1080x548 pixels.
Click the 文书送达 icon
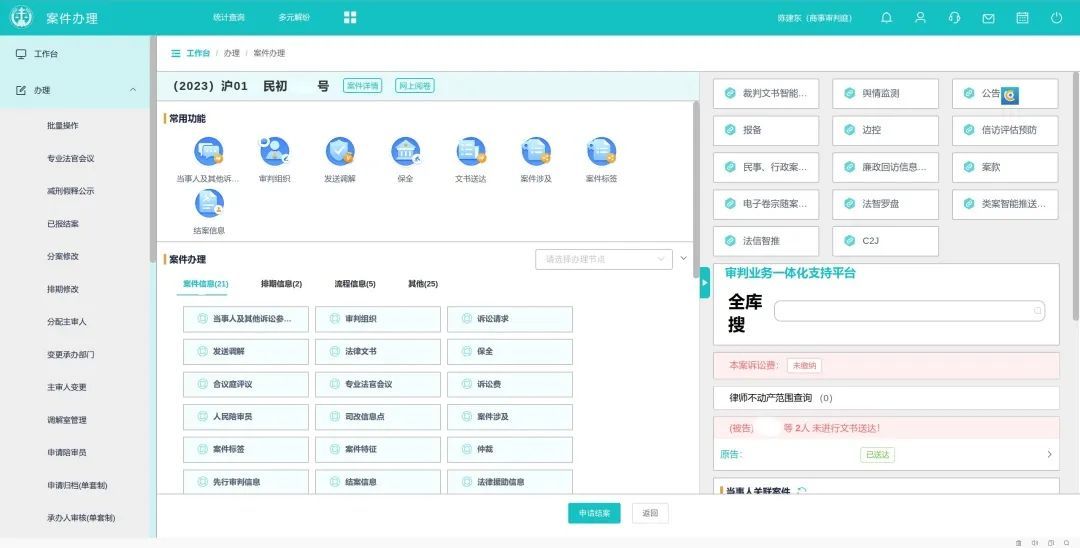coord(471,152)
